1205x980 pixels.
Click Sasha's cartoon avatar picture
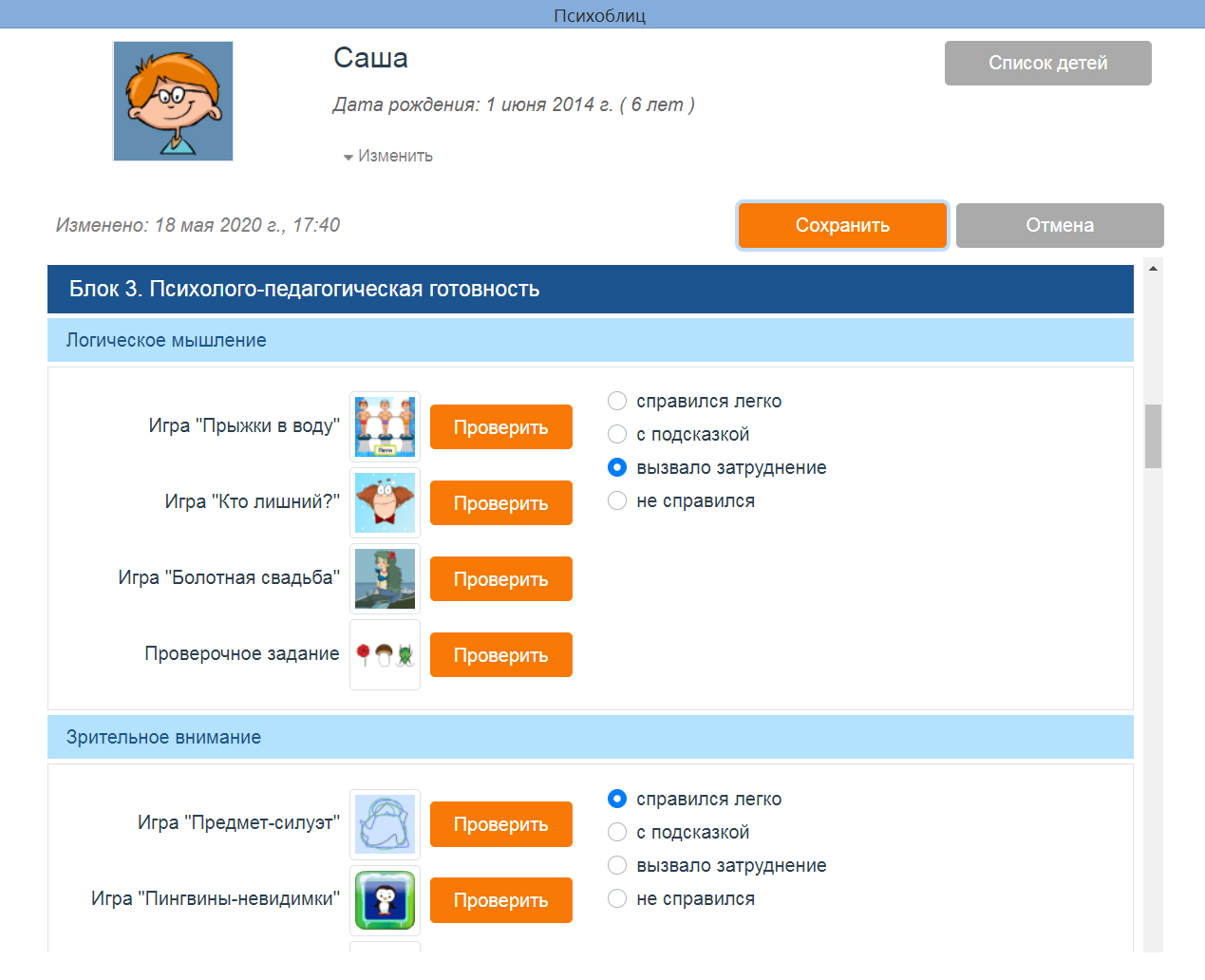click(173, 102)
